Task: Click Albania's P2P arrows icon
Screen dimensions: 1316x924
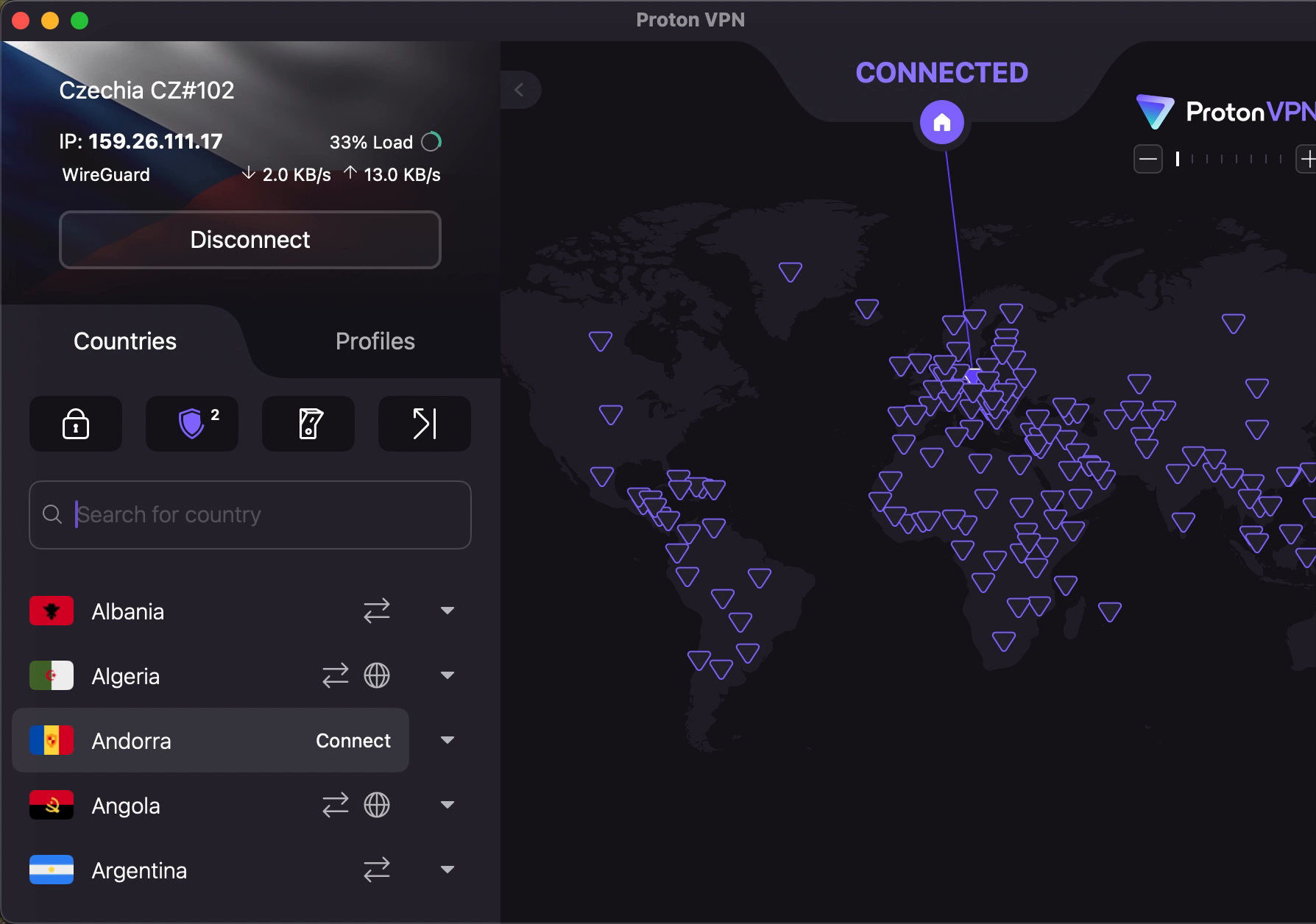Action: pos(377,611)
